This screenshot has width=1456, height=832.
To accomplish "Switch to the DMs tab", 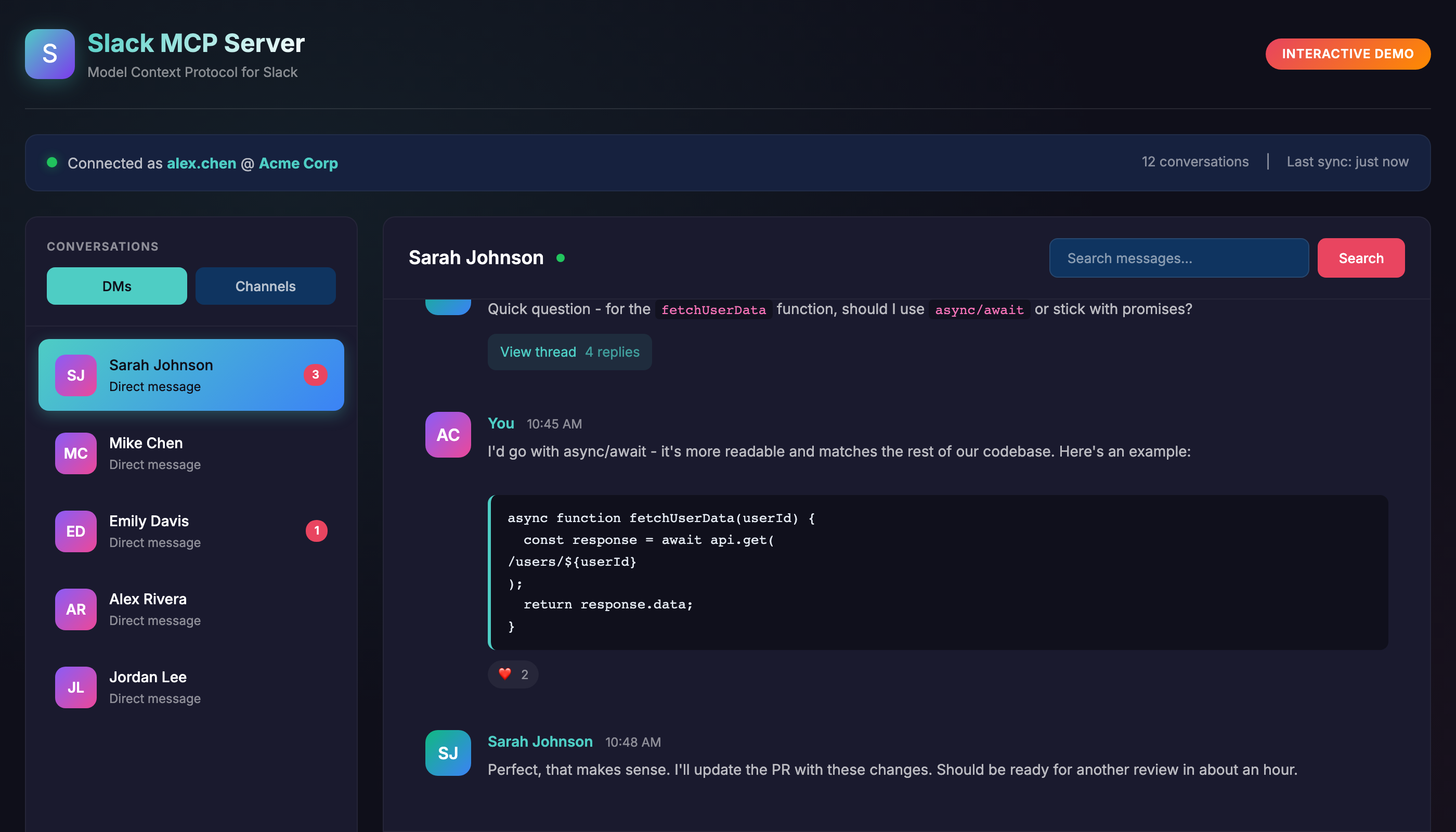I will coord(116,285).
